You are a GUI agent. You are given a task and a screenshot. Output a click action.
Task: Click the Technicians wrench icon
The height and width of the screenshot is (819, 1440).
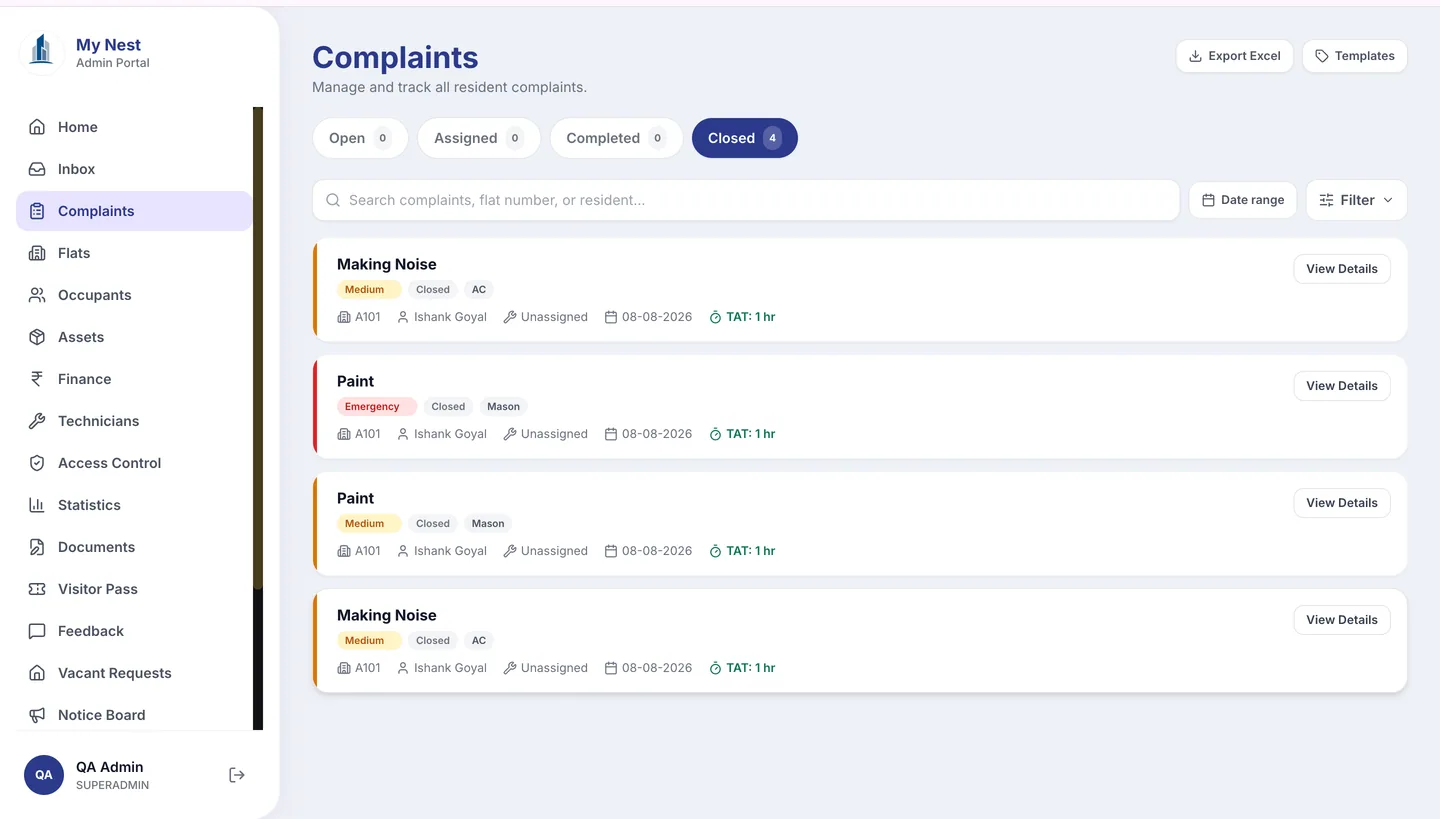click(37, 421)
